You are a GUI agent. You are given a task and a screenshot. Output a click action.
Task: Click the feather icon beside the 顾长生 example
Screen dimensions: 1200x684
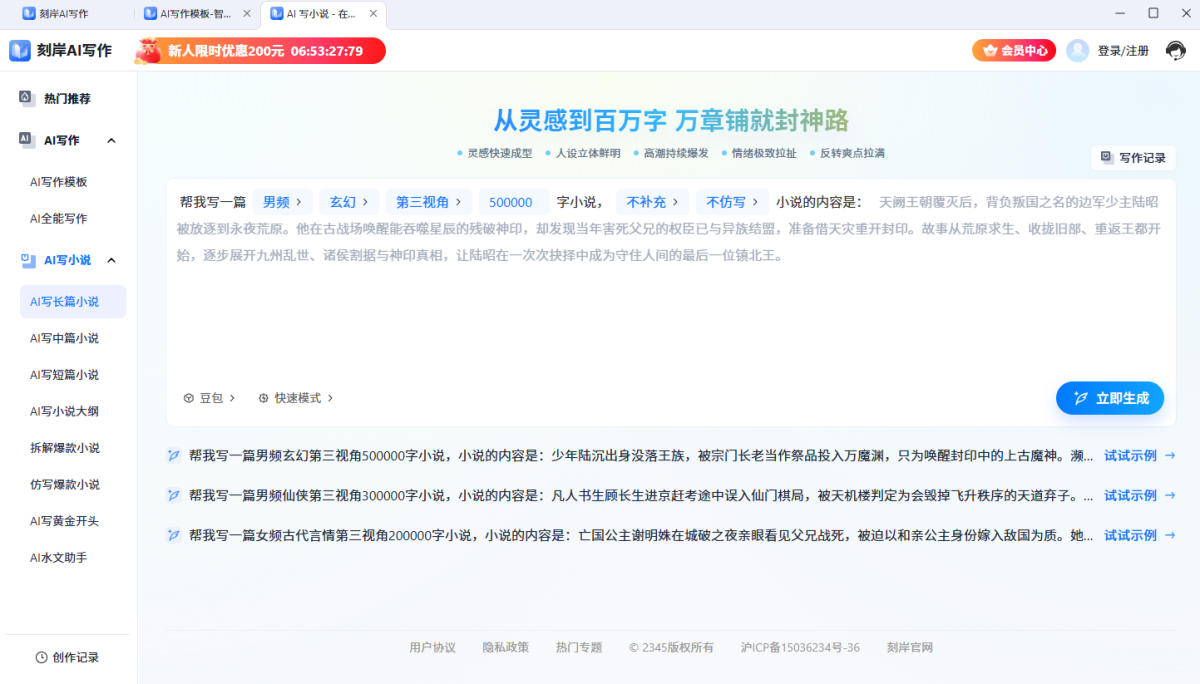(174, 495)
